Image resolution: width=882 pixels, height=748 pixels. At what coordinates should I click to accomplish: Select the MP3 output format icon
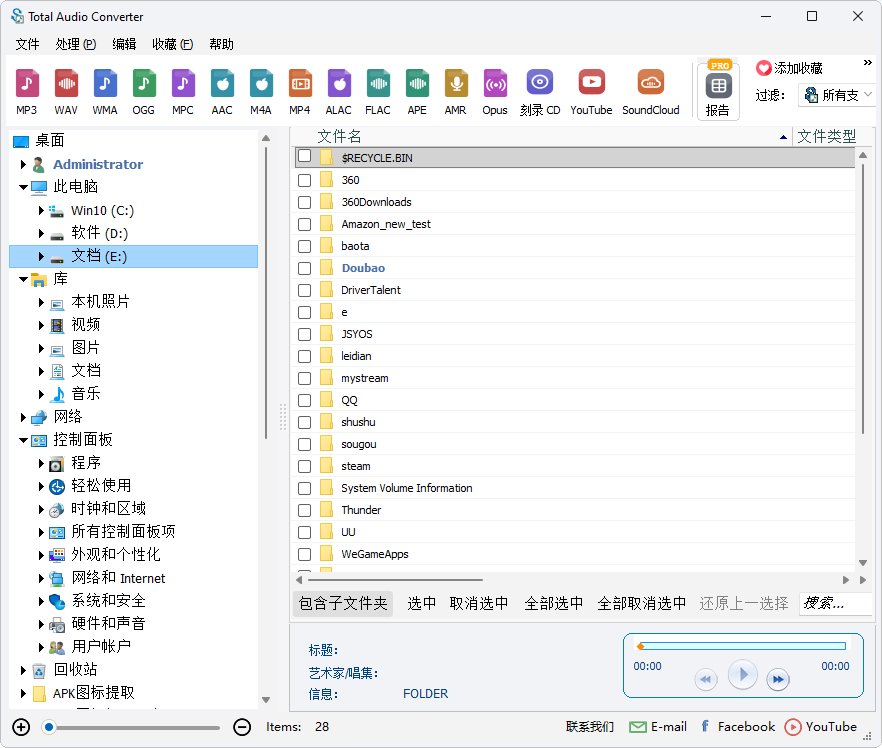tap(26, 92)
